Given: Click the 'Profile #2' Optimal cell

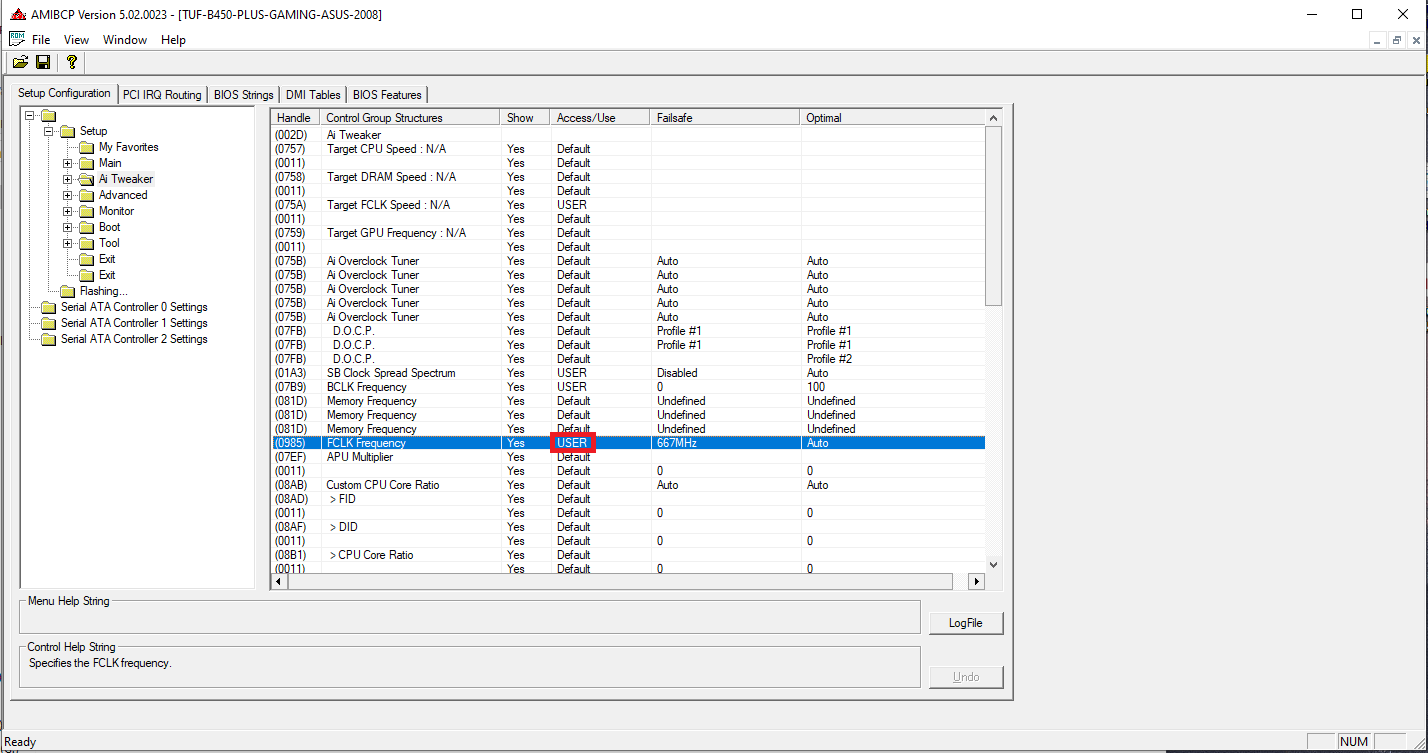Looking at the screenshot, I should click(830, 359).
